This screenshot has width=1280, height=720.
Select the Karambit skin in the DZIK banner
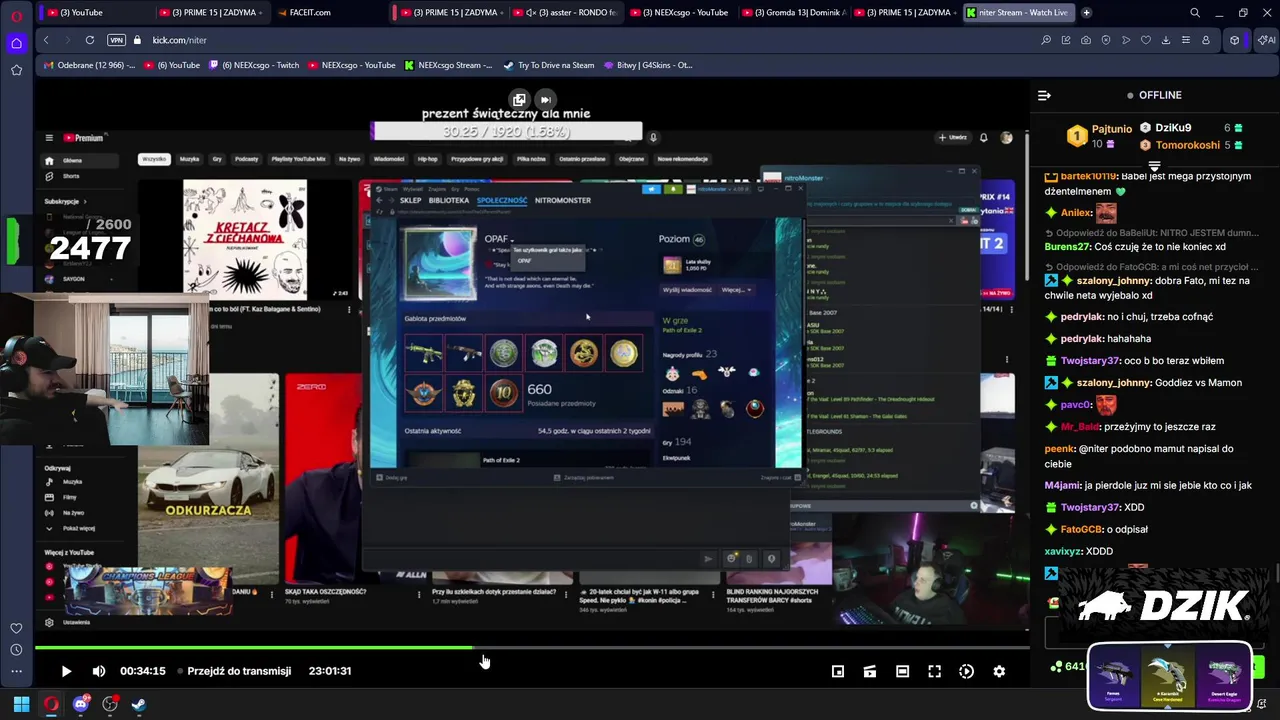(1169, 677)
